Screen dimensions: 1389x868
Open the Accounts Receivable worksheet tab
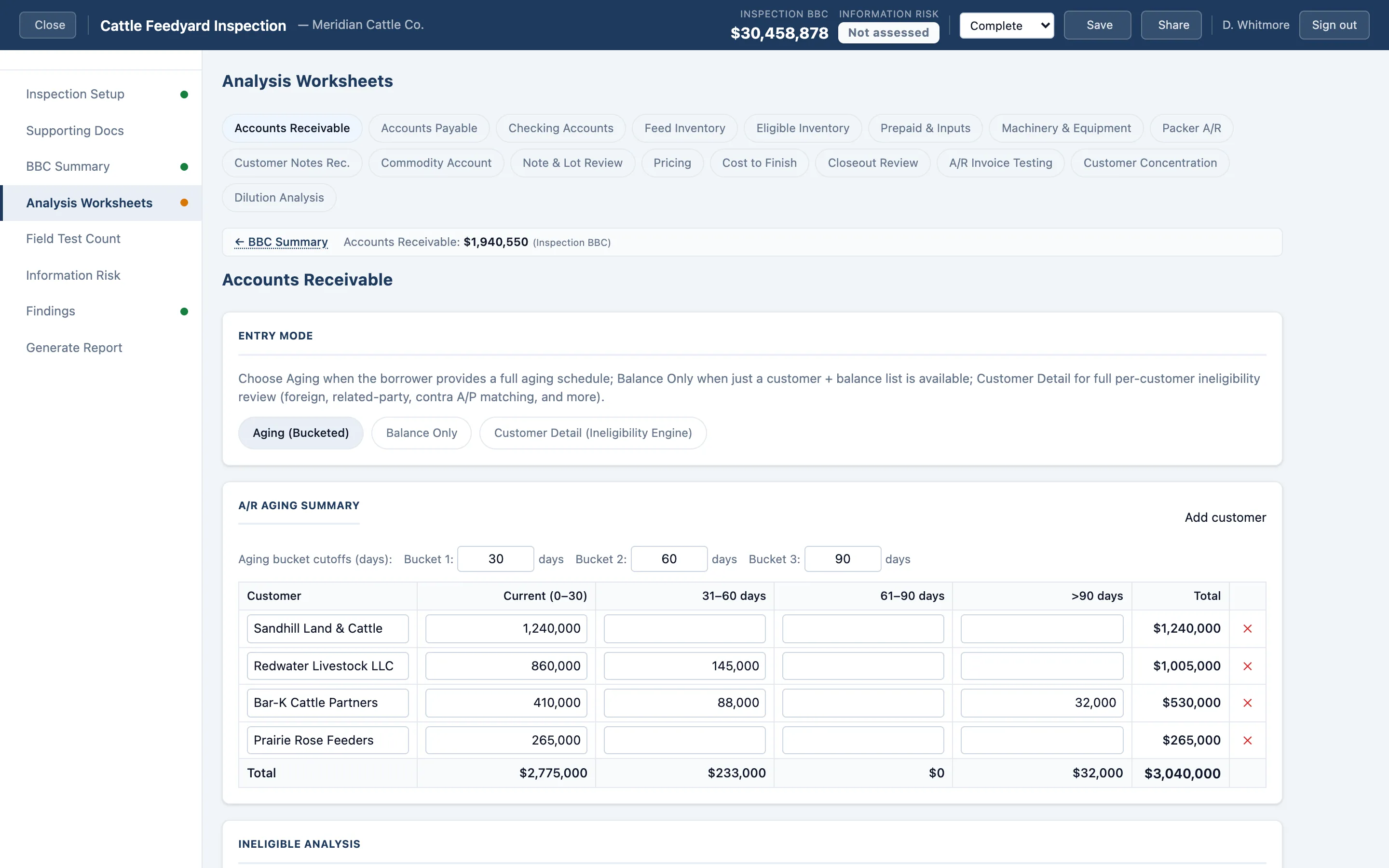pyautogui.click(x=292, y=128)
